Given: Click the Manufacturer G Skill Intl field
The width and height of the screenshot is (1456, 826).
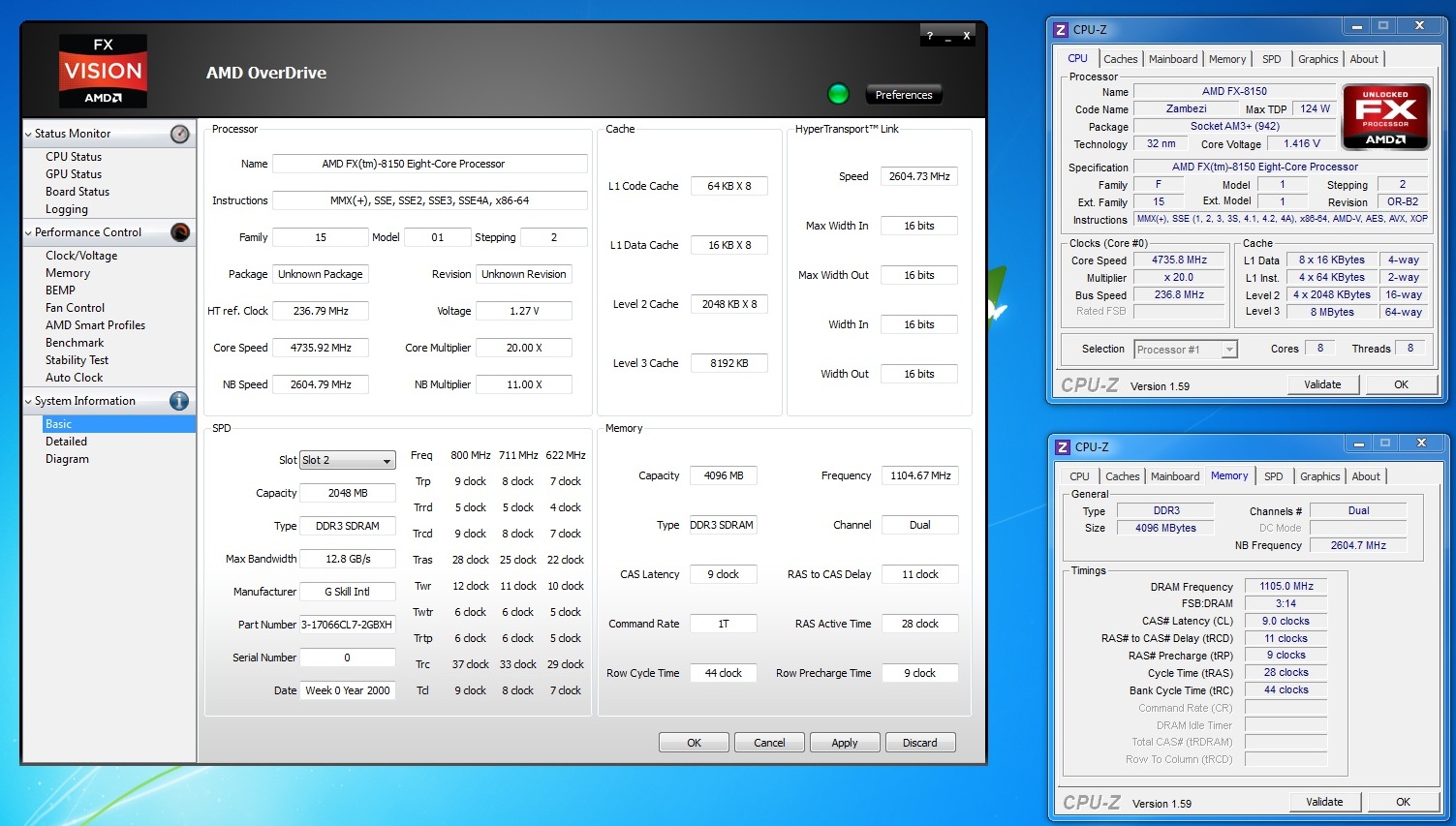Looking at the screenshot, I should pos(347,592).
